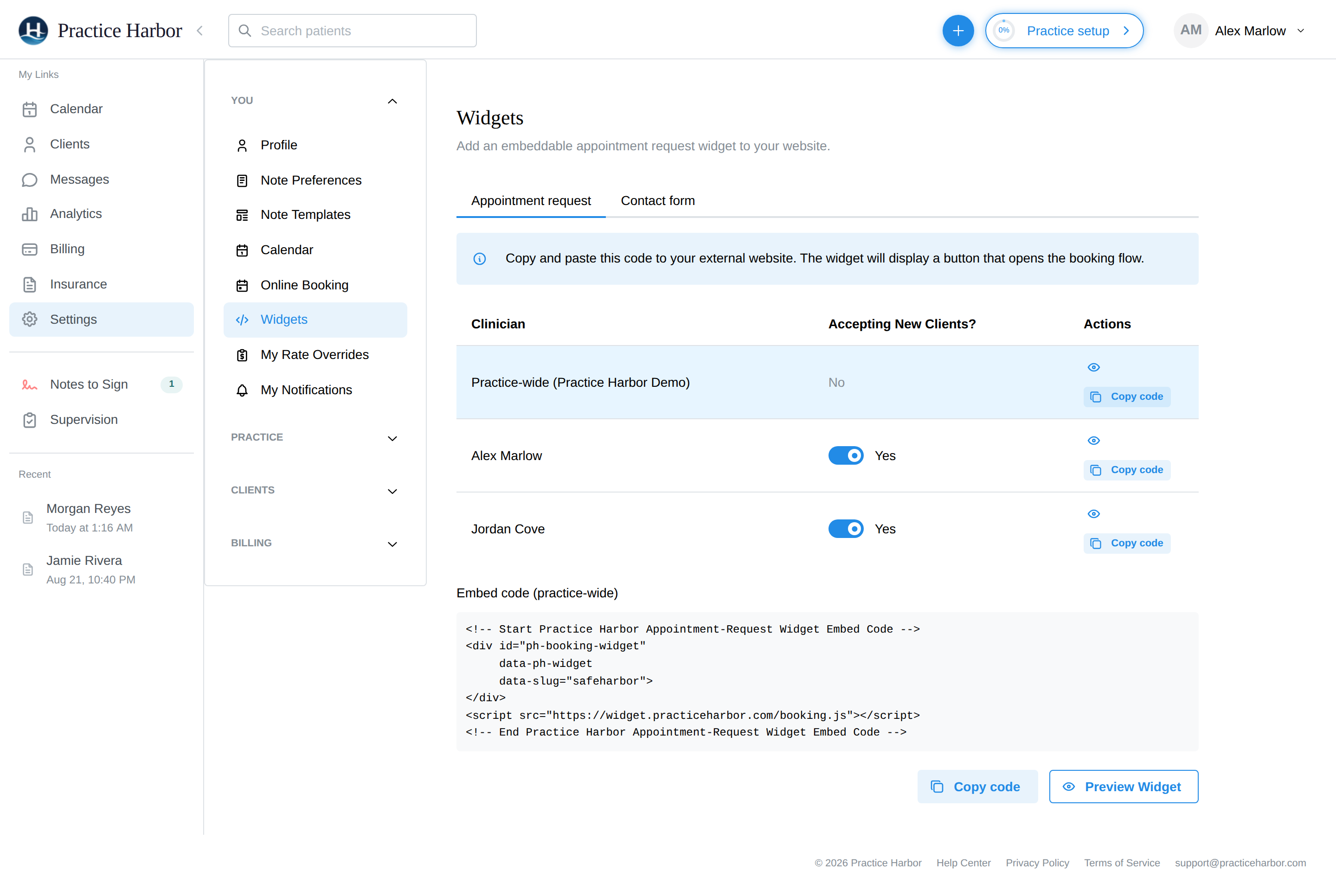Open Calendar in My Links sidebar
Image resolution: width=1336 pixels, height=896 pixels.
pyautogui.click(x=101, y=109)
